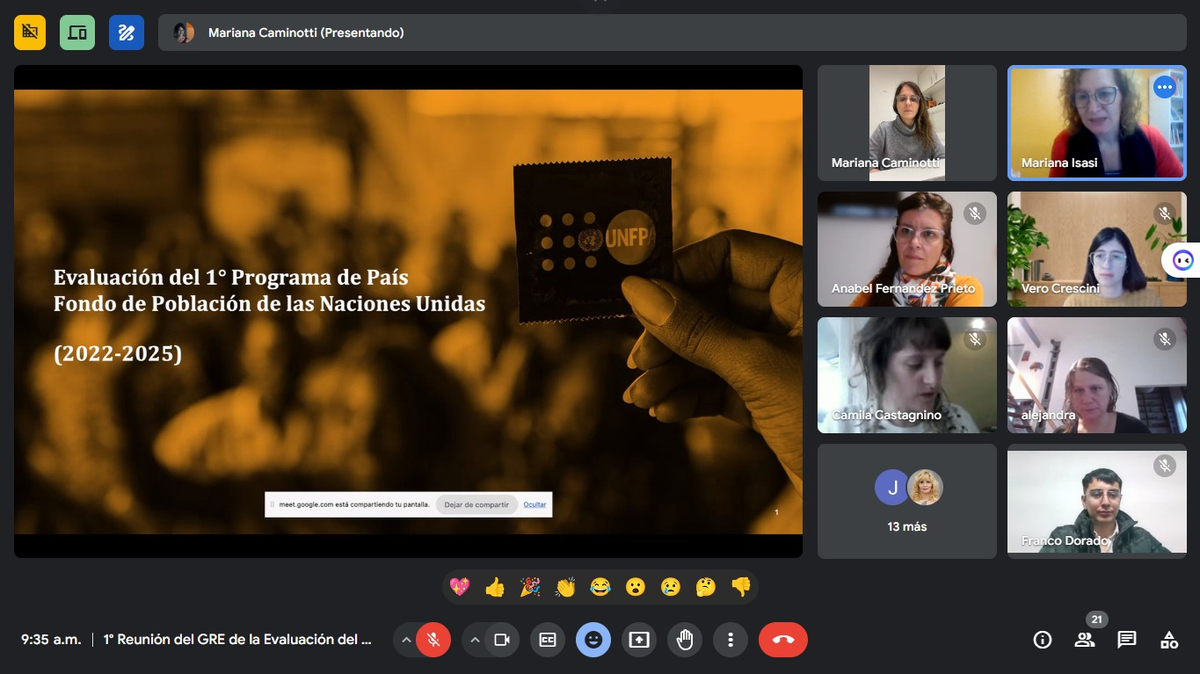This screenshot has height=674, width=1200.
Task: Open more options three-dot menu
Action: pos(731,640)
